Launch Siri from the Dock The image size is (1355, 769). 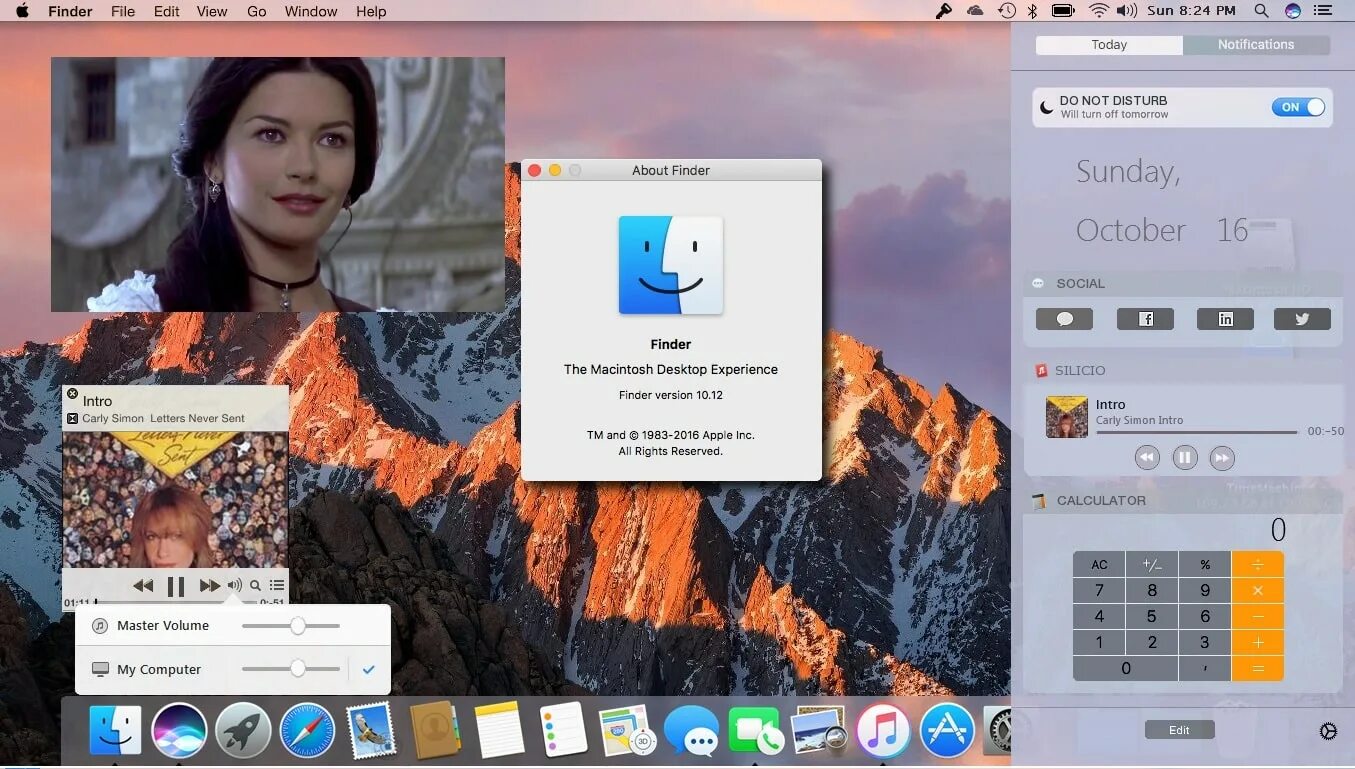179,729
